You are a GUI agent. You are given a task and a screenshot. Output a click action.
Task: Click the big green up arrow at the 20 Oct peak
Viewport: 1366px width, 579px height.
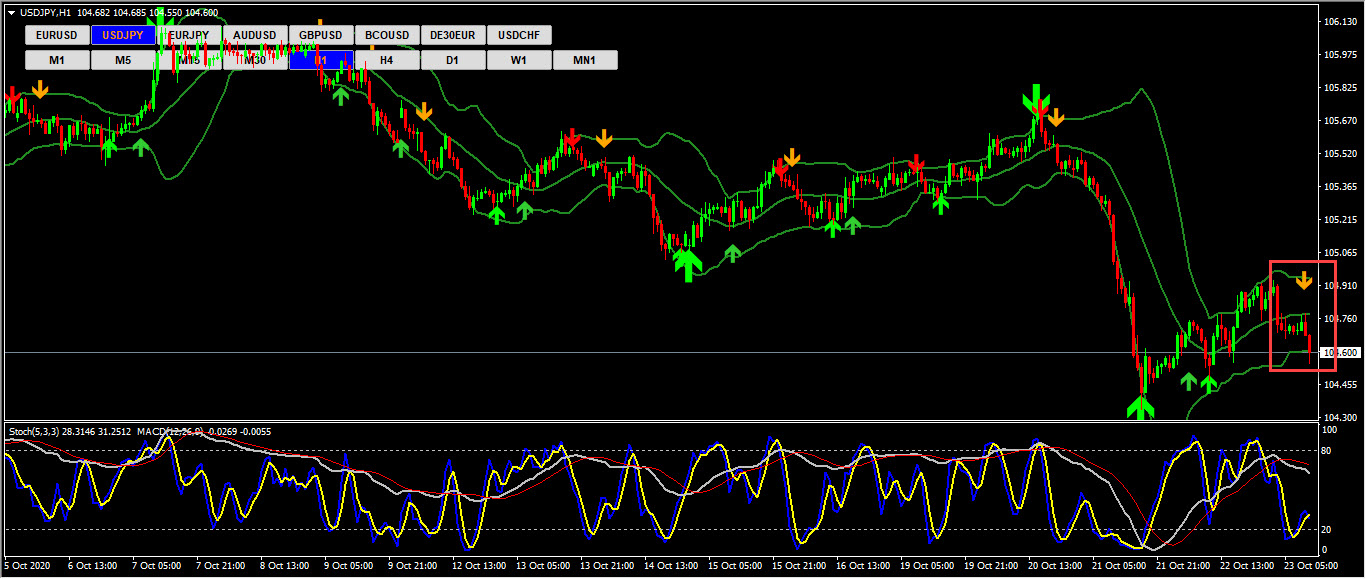click(1036, 98)
